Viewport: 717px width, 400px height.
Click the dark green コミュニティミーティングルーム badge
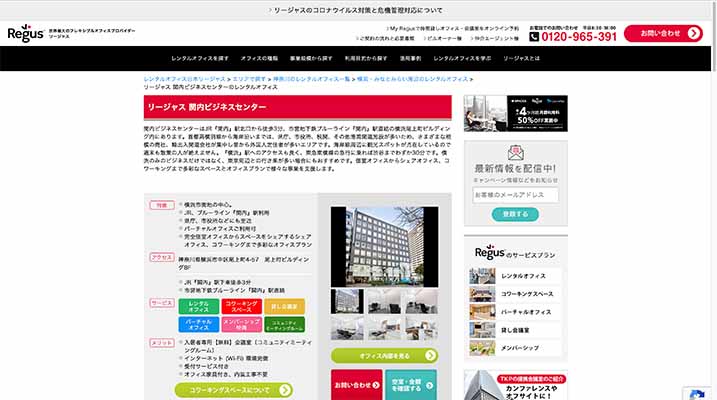pos(284,325)
